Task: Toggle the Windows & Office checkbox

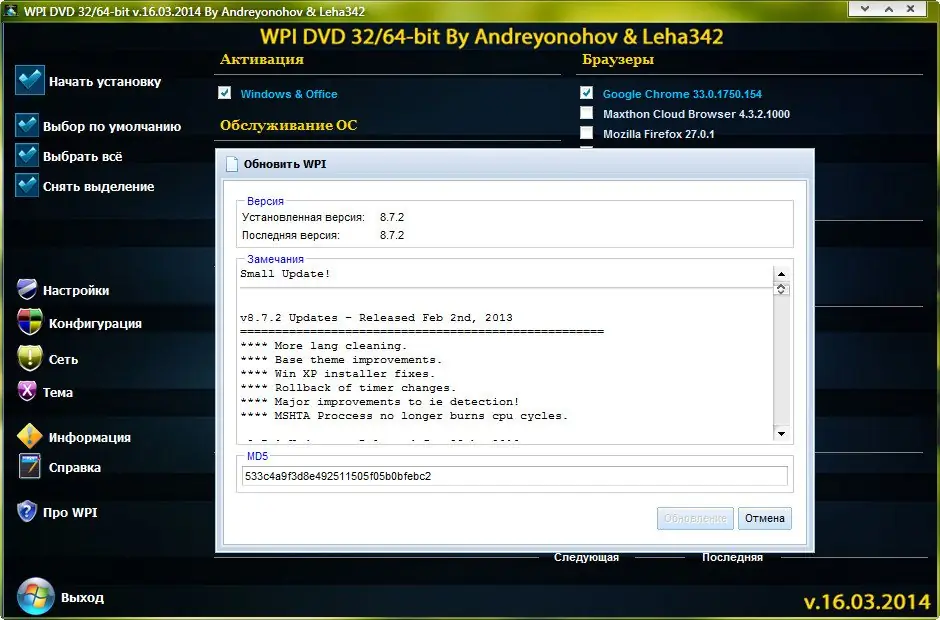Action: coord(225,92)
